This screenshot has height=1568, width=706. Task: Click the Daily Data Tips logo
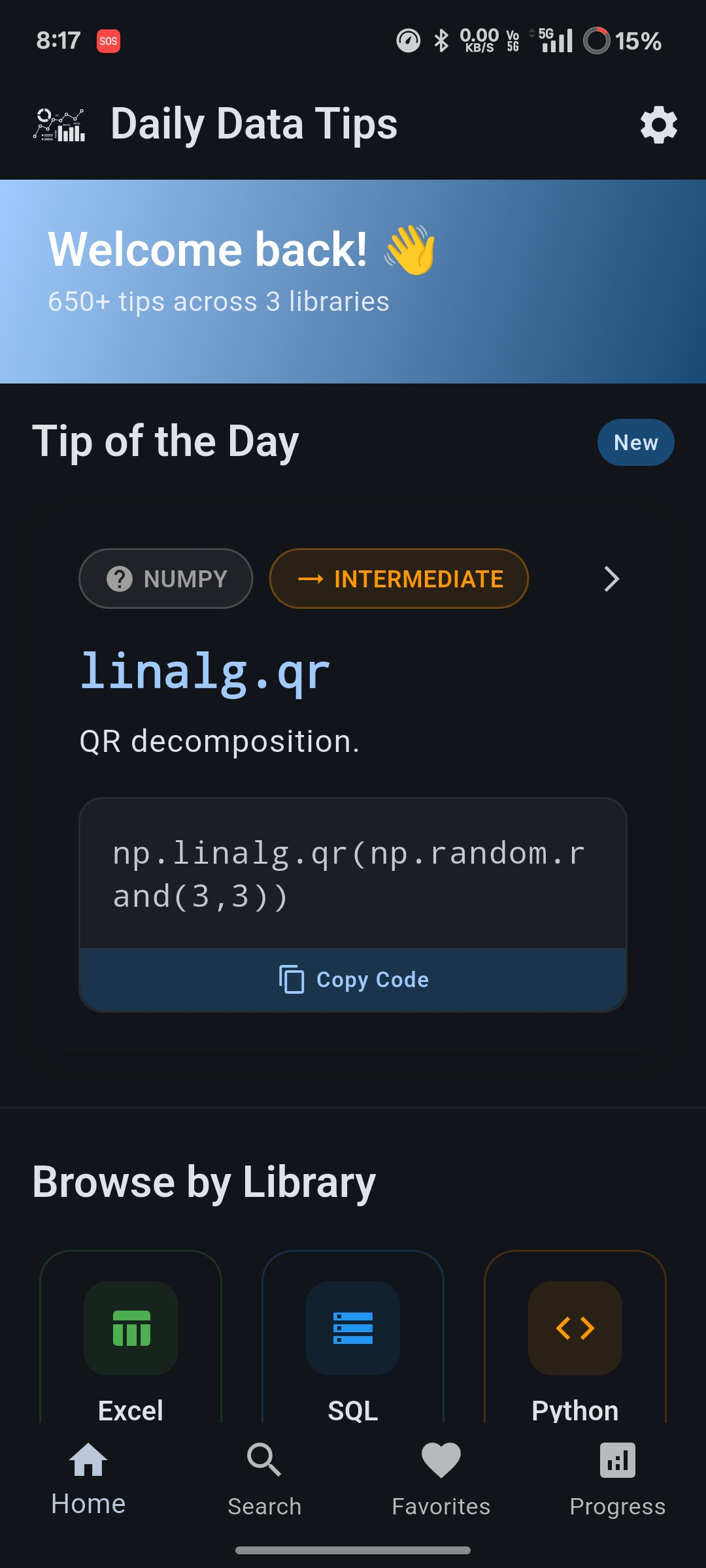pos(59,123)
